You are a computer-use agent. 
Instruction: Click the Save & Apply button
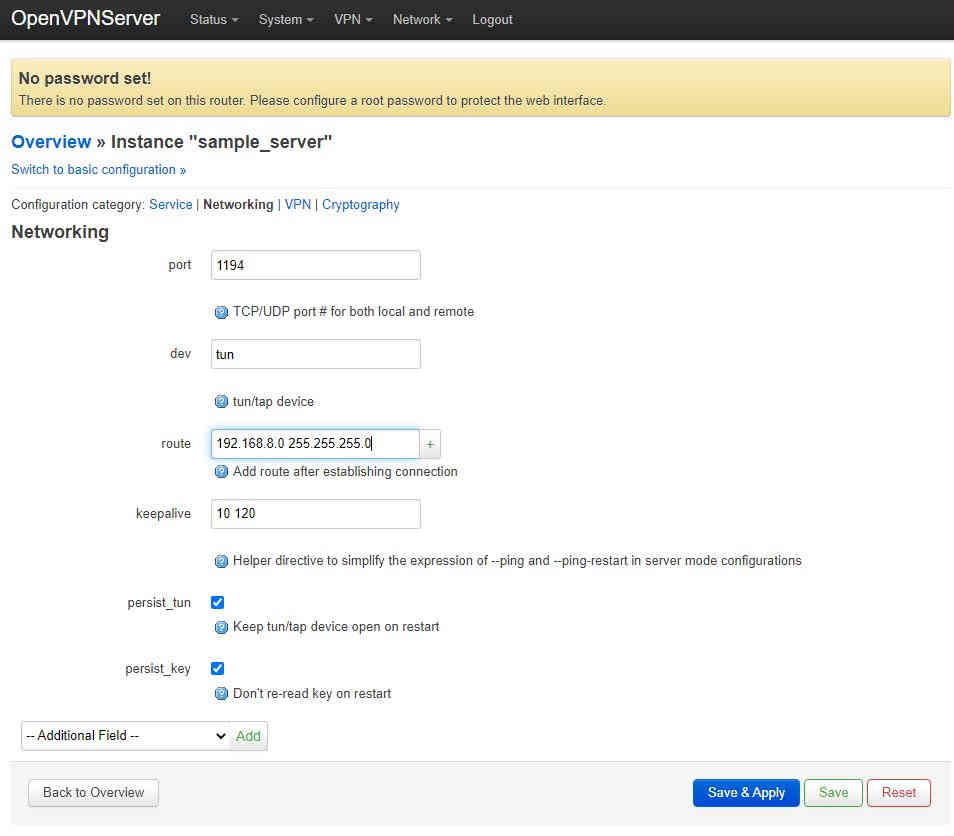(746, 793)
